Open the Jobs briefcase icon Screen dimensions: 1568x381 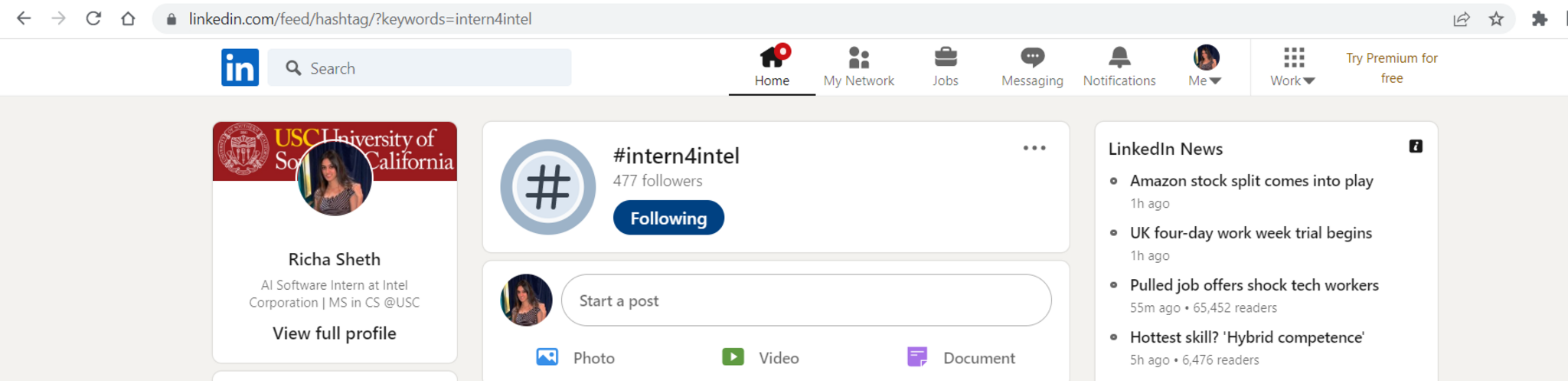(x=945, y=57)
